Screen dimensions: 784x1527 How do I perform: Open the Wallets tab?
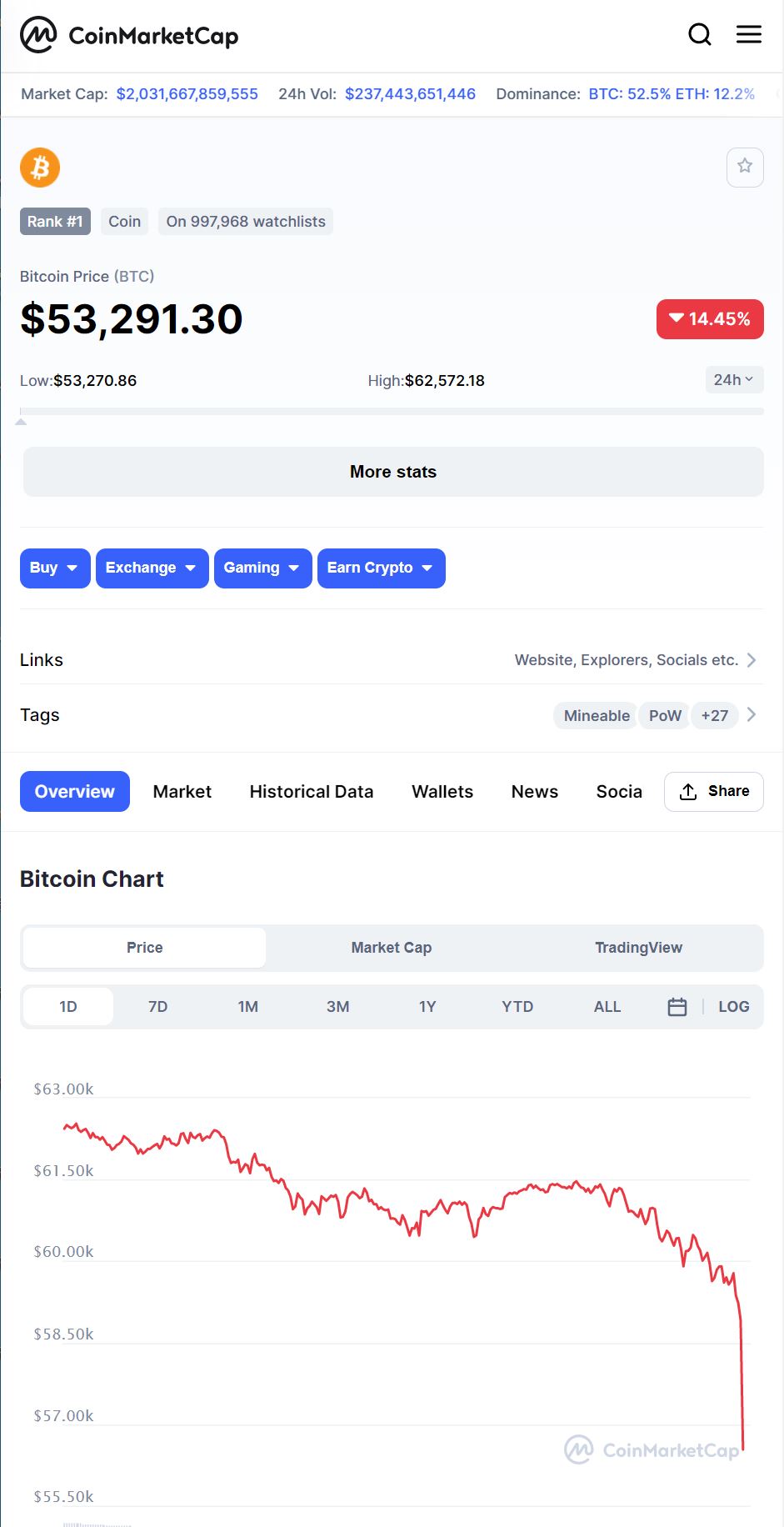[x=442, y=792]
